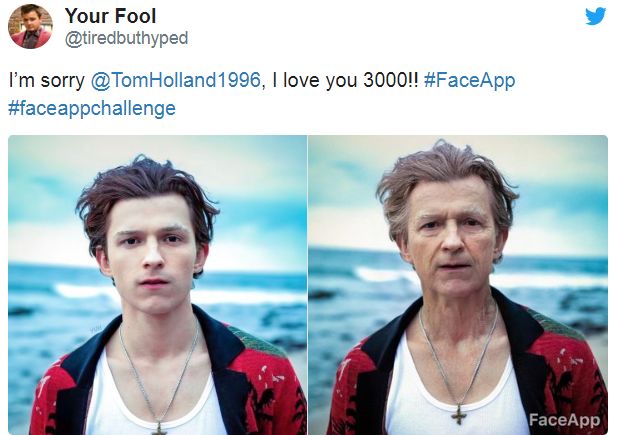Click the sky area in the right photo
This screenshot has width=619, height=435.
click(x=560, y=190)
